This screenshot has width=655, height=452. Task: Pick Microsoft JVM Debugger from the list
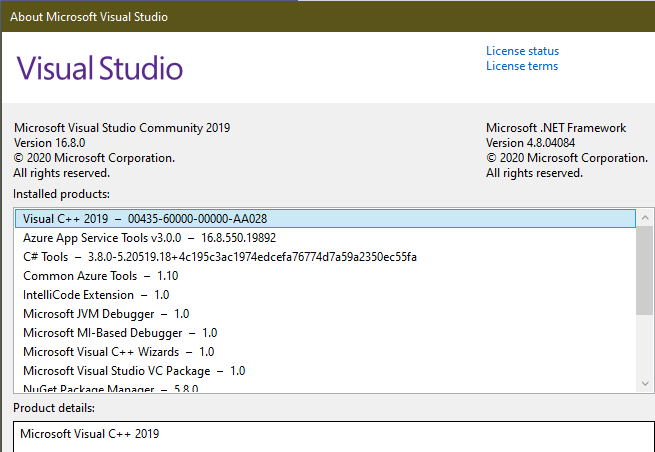[106, 314]
